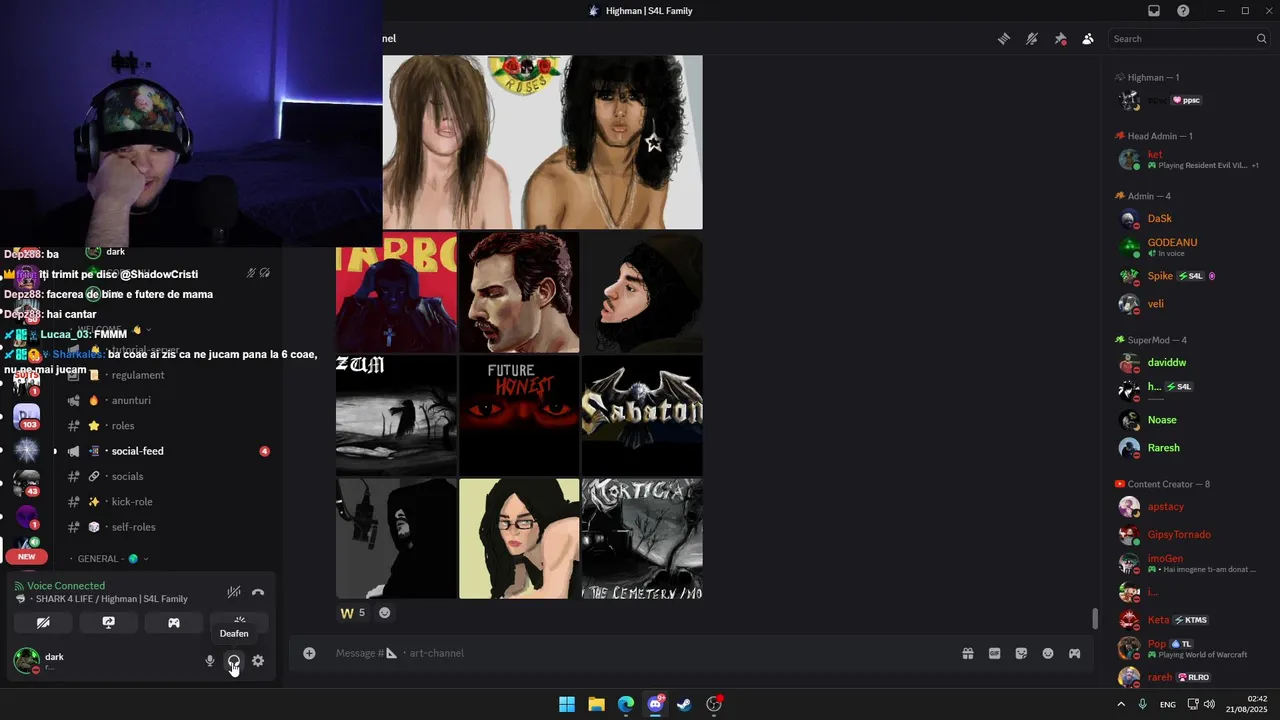
Task: Open sticker picker icon
Action: 1021,653
